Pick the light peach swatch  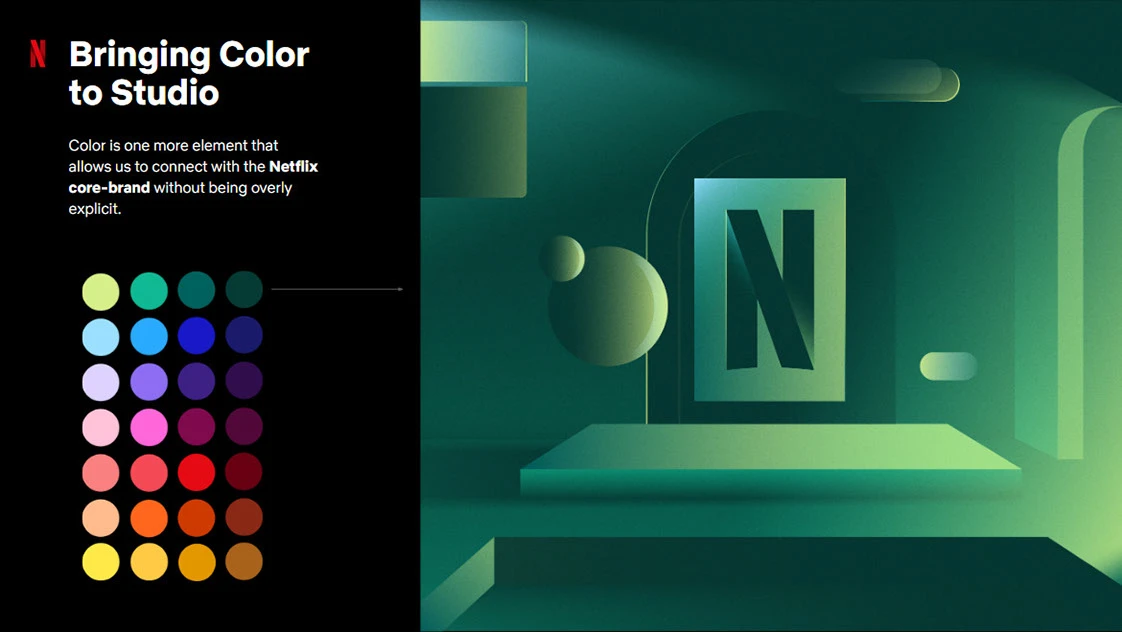click(101, 518)
